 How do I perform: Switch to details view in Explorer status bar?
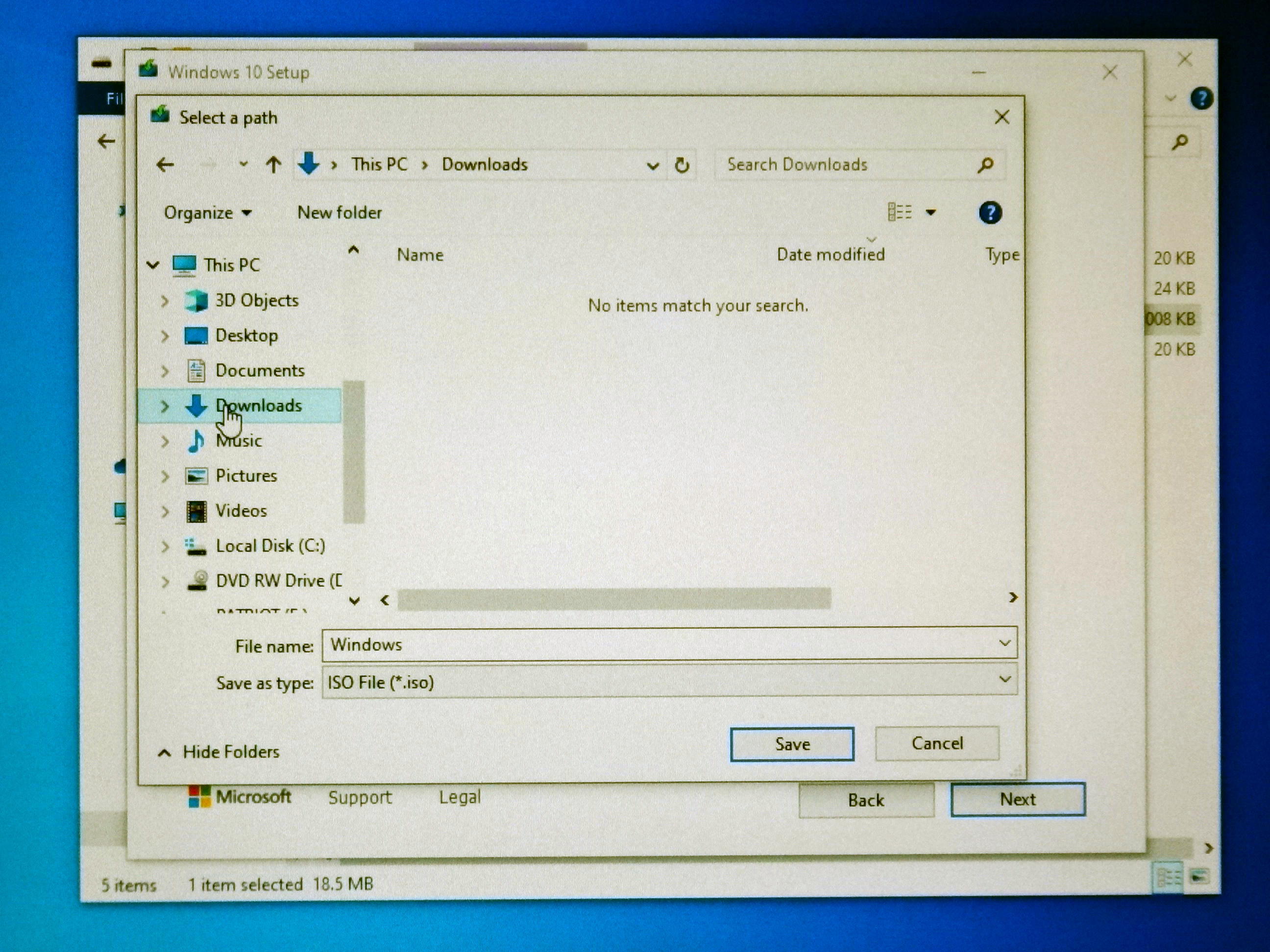click(x=1167, y=877)
